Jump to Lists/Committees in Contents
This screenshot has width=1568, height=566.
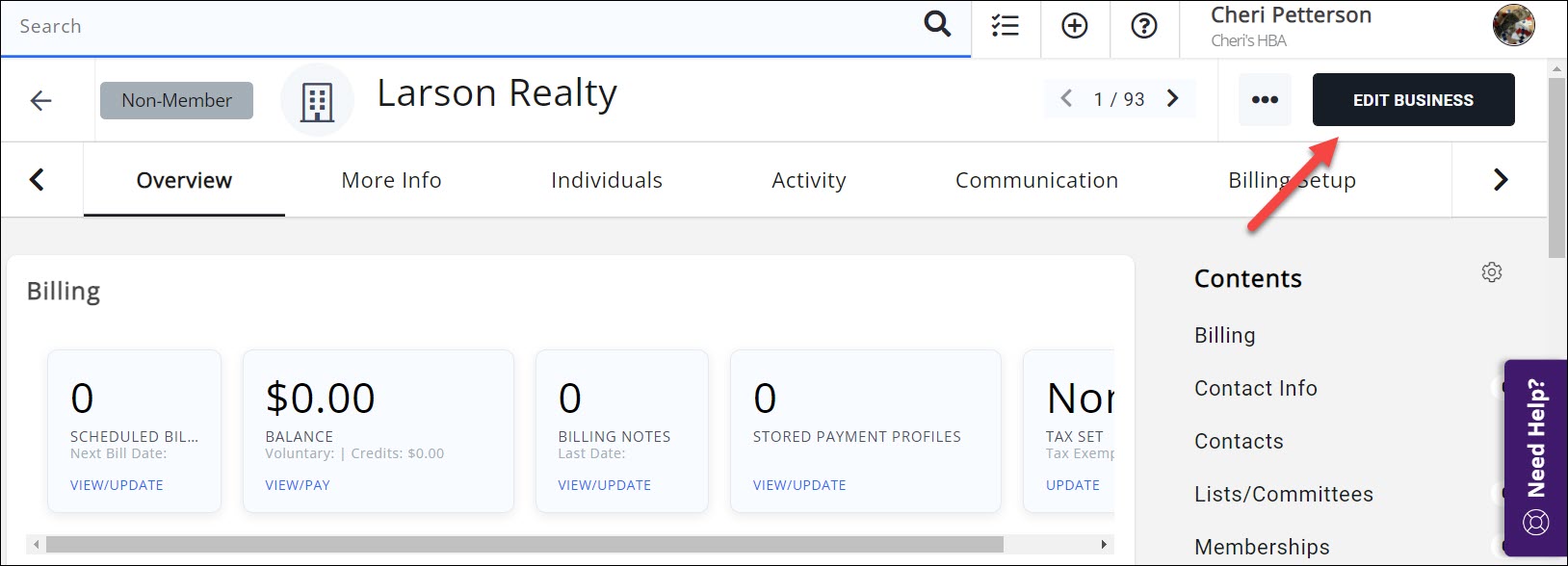[1284, 494]
